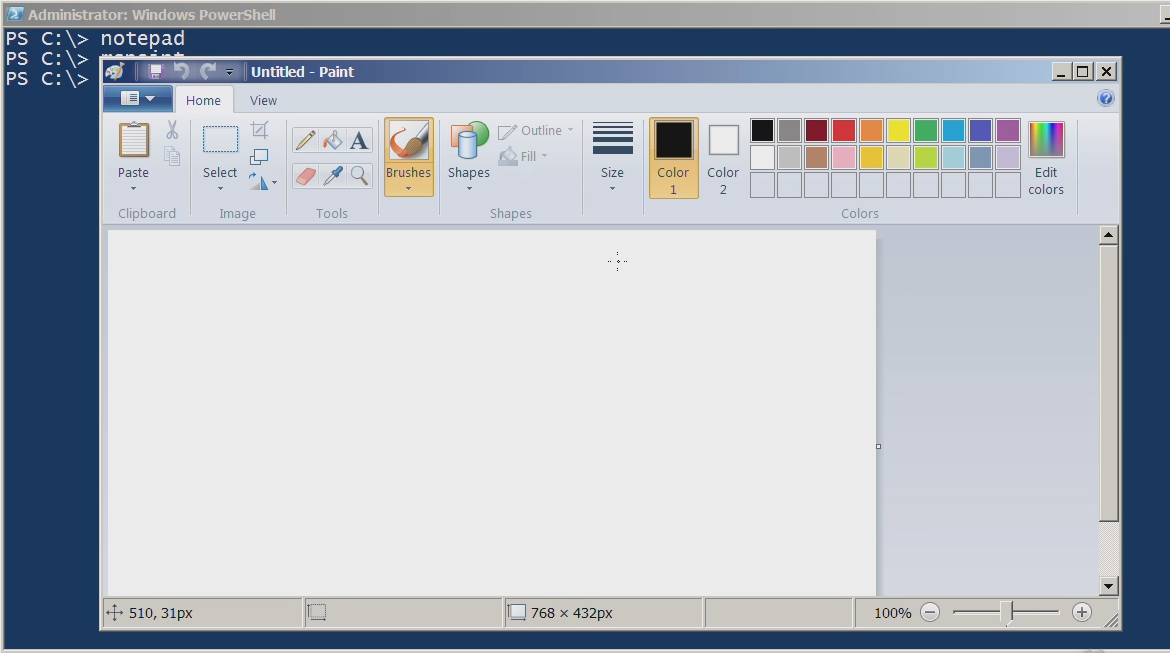Click the Brushes tool icon
1170x653 pixels.
pos(409,140)
